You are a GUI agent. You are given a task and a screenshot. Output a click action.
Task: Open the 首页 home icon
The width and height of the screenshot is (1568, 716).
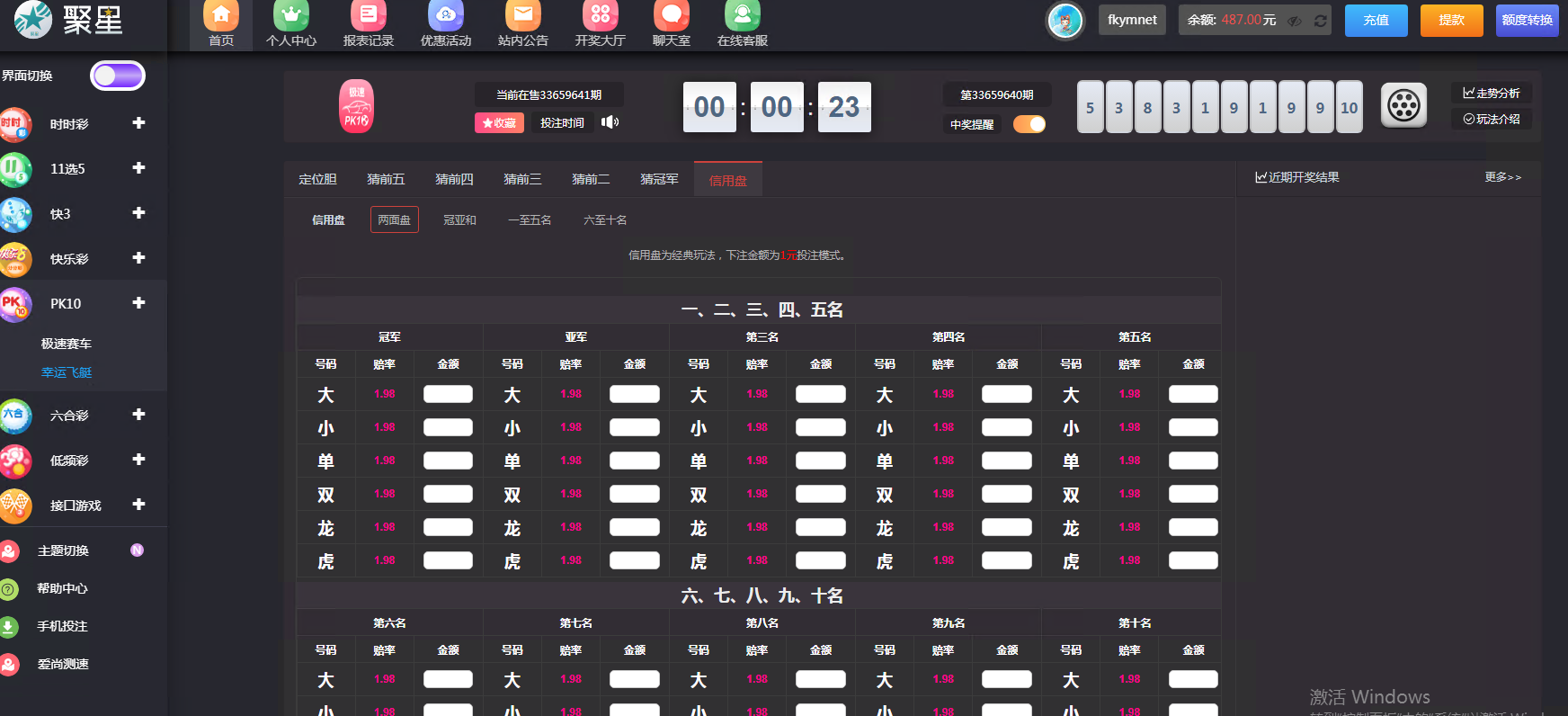[221, 16]
